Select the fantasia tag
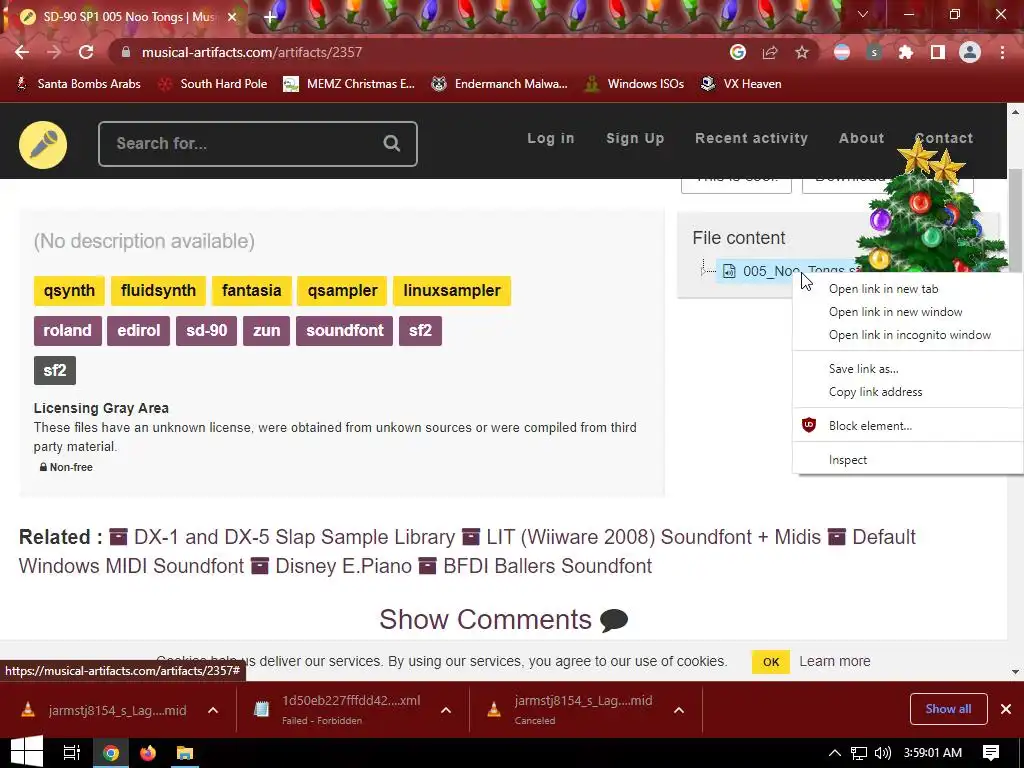 coord(251,291)
